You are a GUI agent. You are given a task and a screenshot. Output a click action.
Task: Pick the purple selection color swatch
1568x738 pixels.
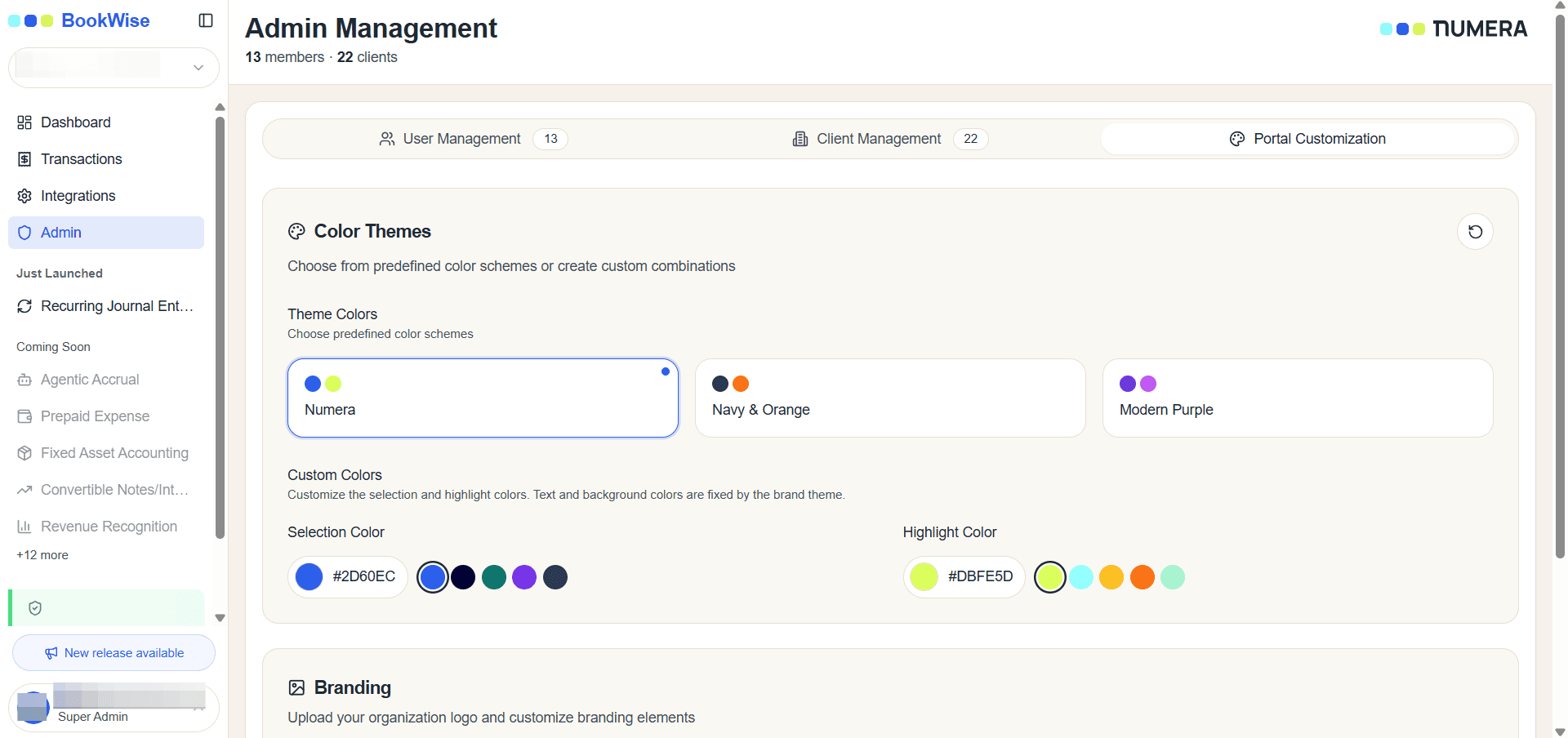tap(524, 577)
